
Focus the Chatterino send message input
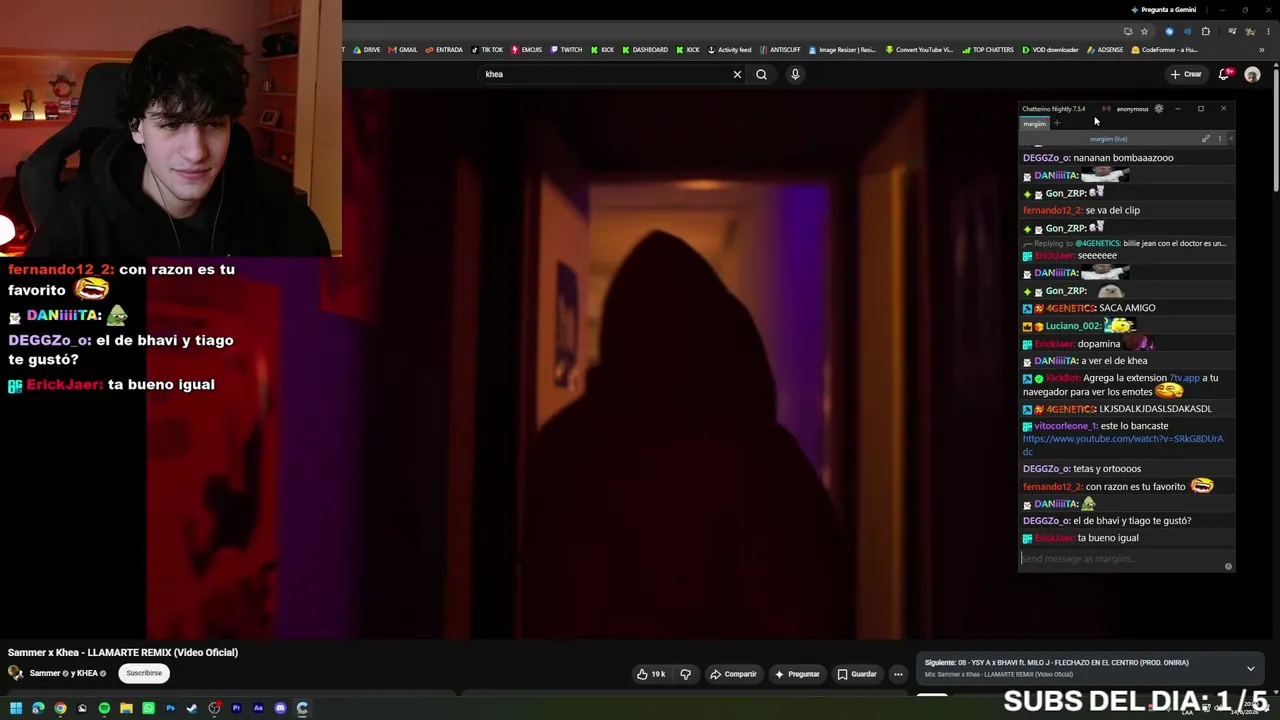(x=1120, y=559)
